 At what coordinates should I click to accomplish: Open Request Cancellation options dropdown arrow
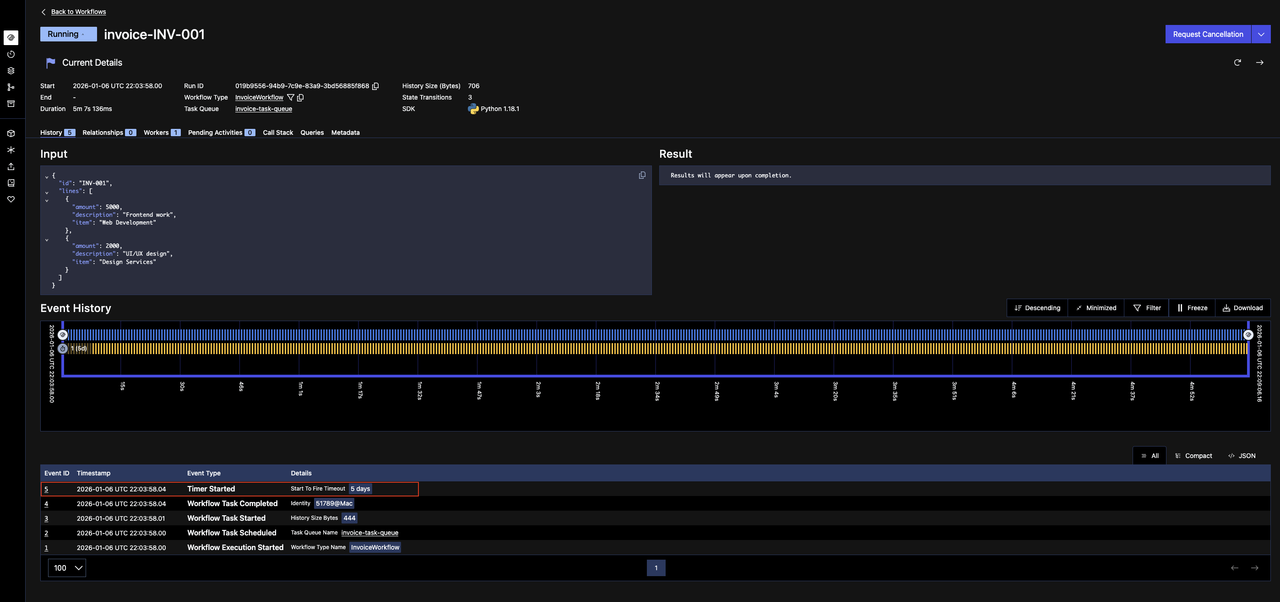tap(1261, 34)
